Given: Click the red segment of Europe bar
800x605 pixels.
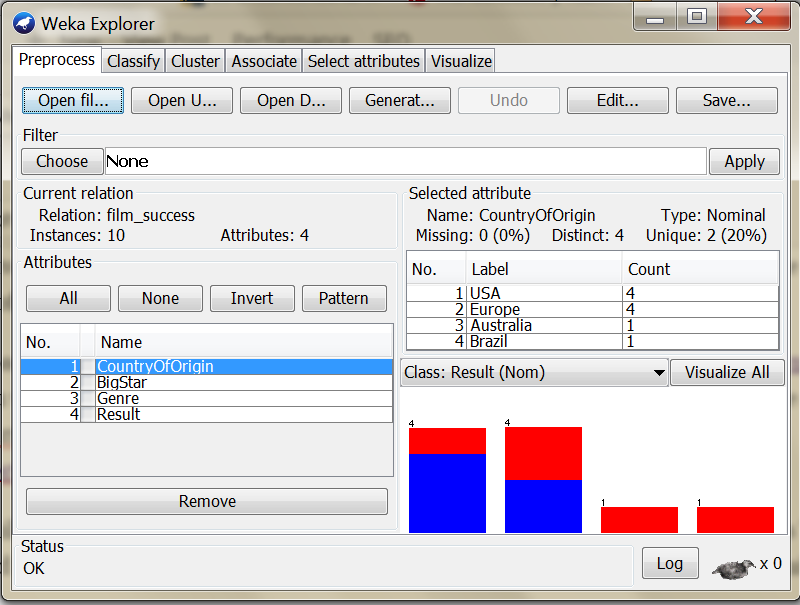Looking at the screenshot, I should click(x=543, y=453).
